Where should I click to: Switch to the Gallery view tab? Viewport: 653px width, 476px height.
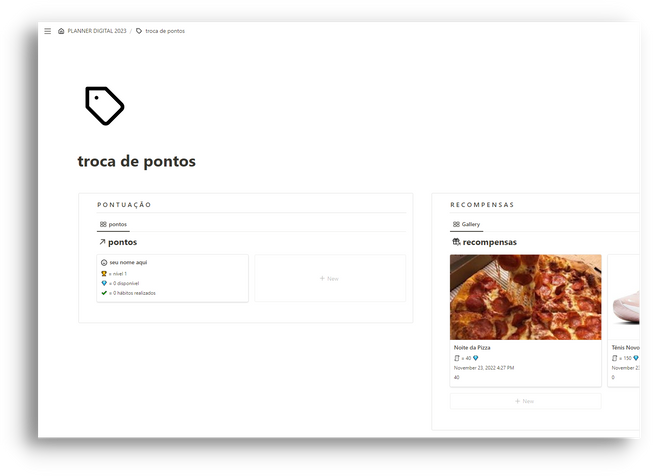click(466, 224)
